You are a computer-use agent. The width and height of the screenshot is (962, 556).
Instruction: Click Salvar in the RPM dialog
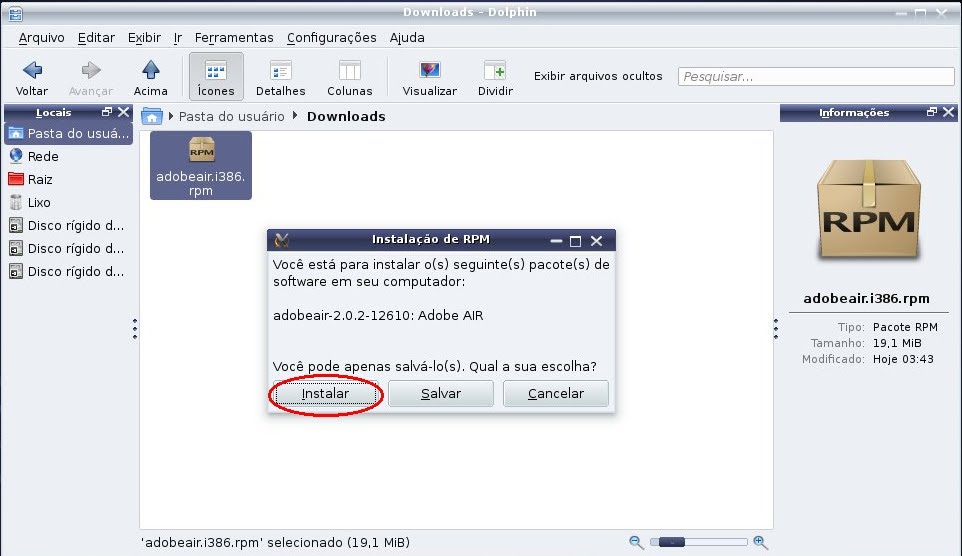(x=441, y=393)
